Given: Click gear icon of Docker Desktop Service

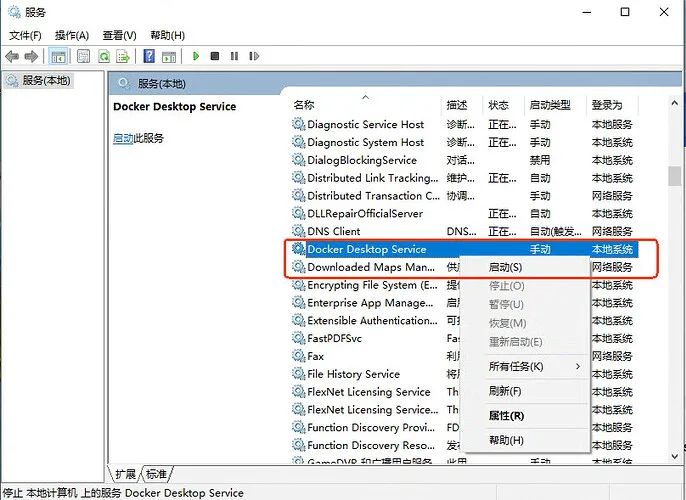Looking at the screenshot, I should click(x=298, y=249).
